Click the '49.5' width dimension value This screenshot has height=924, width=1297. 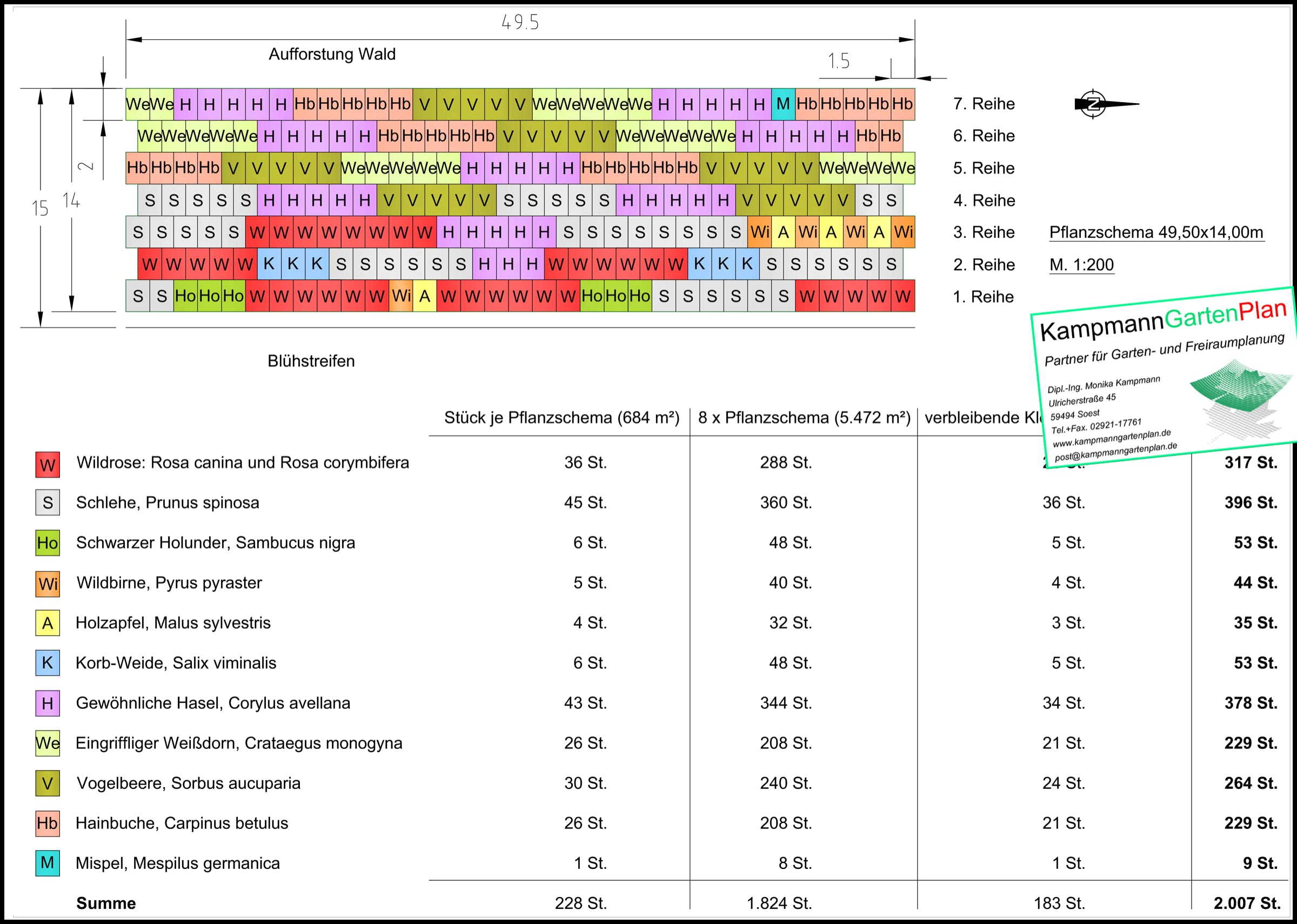point(520,22)
